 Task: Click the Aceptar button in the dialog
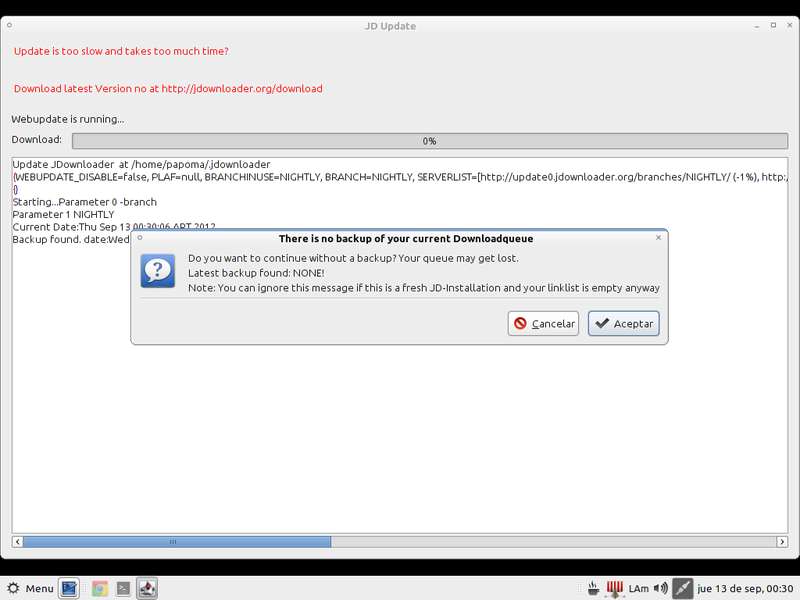tap(623, 323)
